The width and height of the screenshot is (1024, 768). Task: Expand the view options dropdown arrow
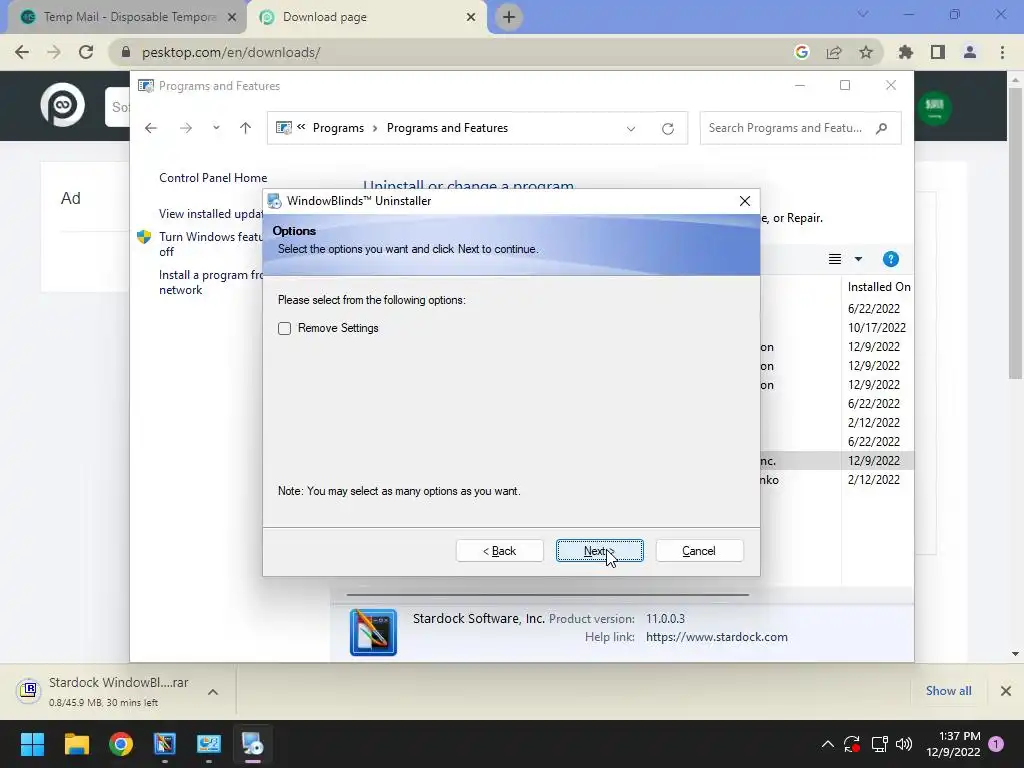click(x=858, y=259)
